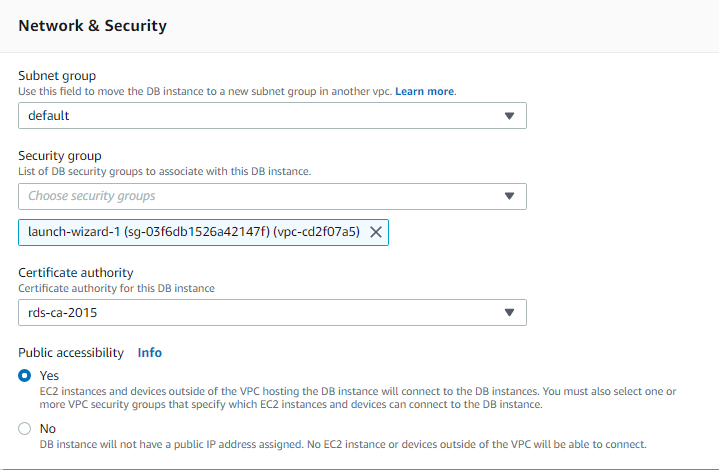Click the No radio option label
This screenshot has height=470, width=719.
[48, 428]
